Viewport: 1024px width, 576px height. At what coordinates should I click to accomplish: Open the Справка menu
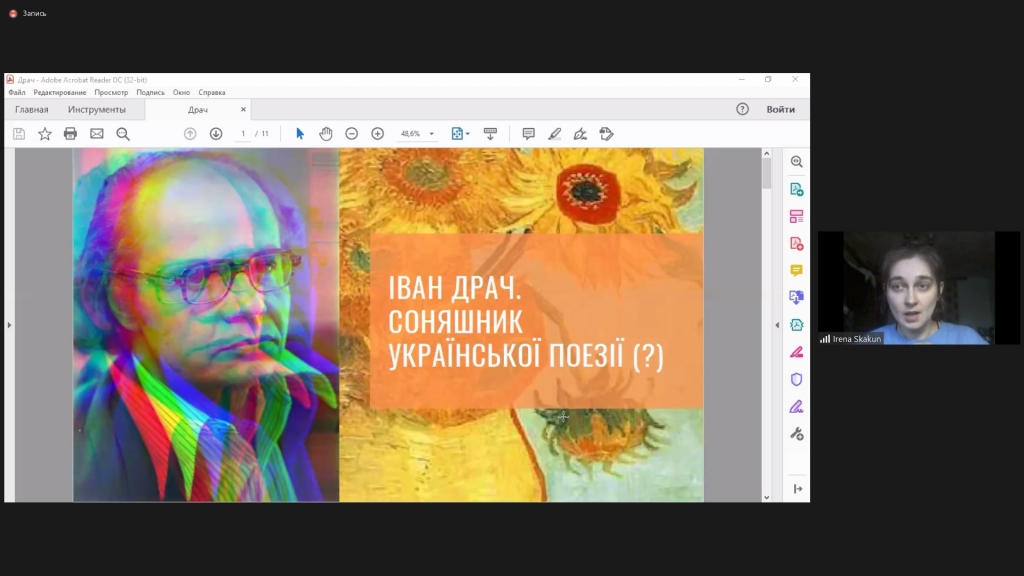click(x=212, y=93)
